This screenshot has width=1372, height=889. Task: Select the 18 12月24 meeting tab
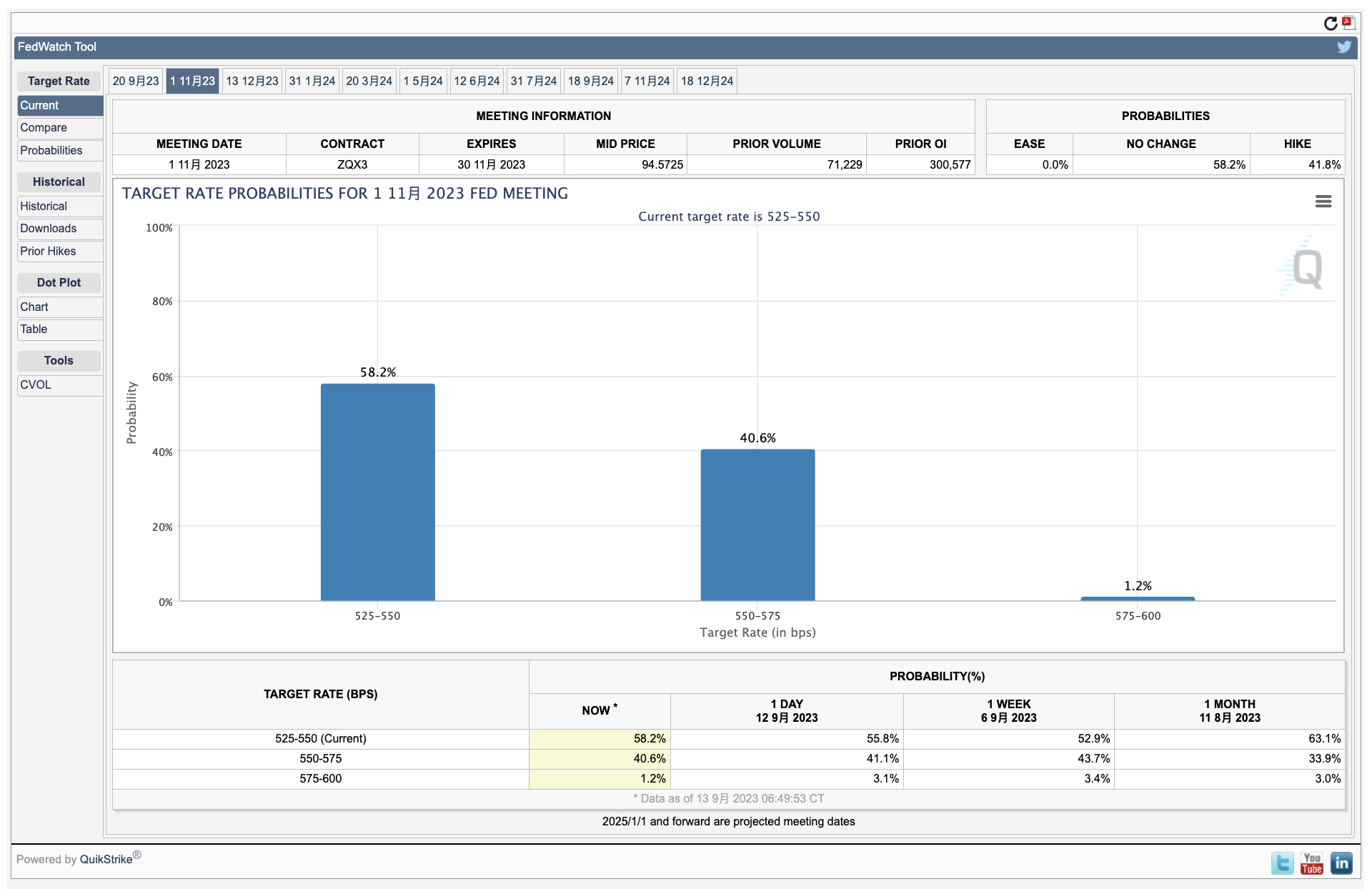(707, 81)
